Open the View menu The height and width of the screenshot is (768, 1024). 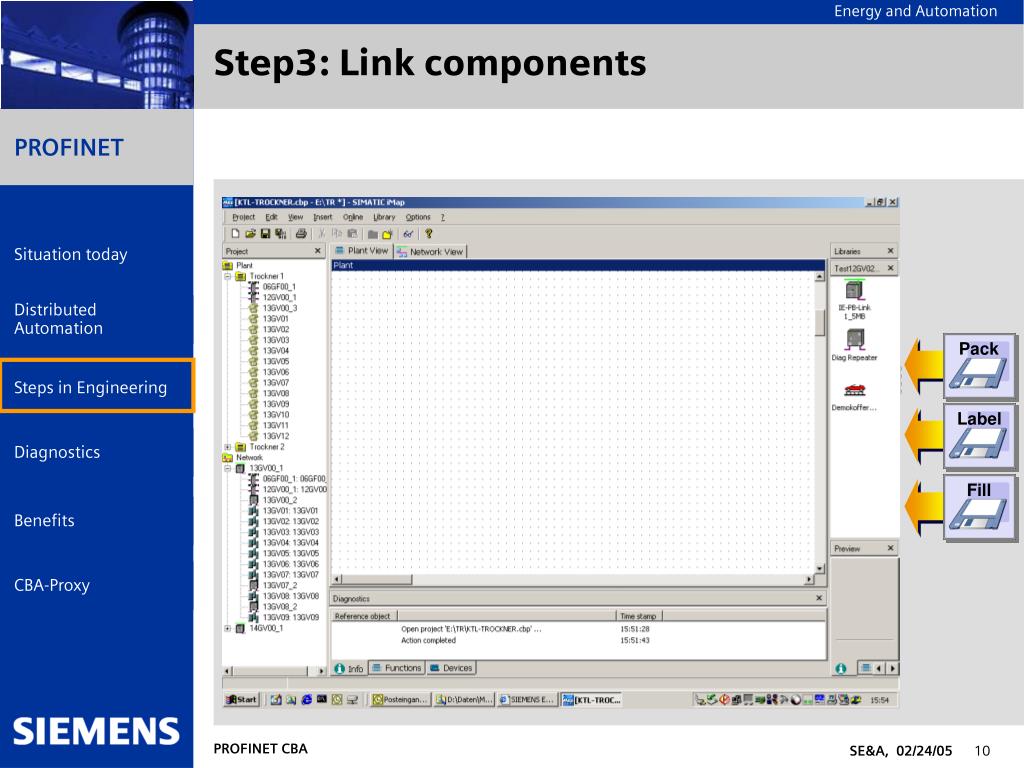click(296, 217)
